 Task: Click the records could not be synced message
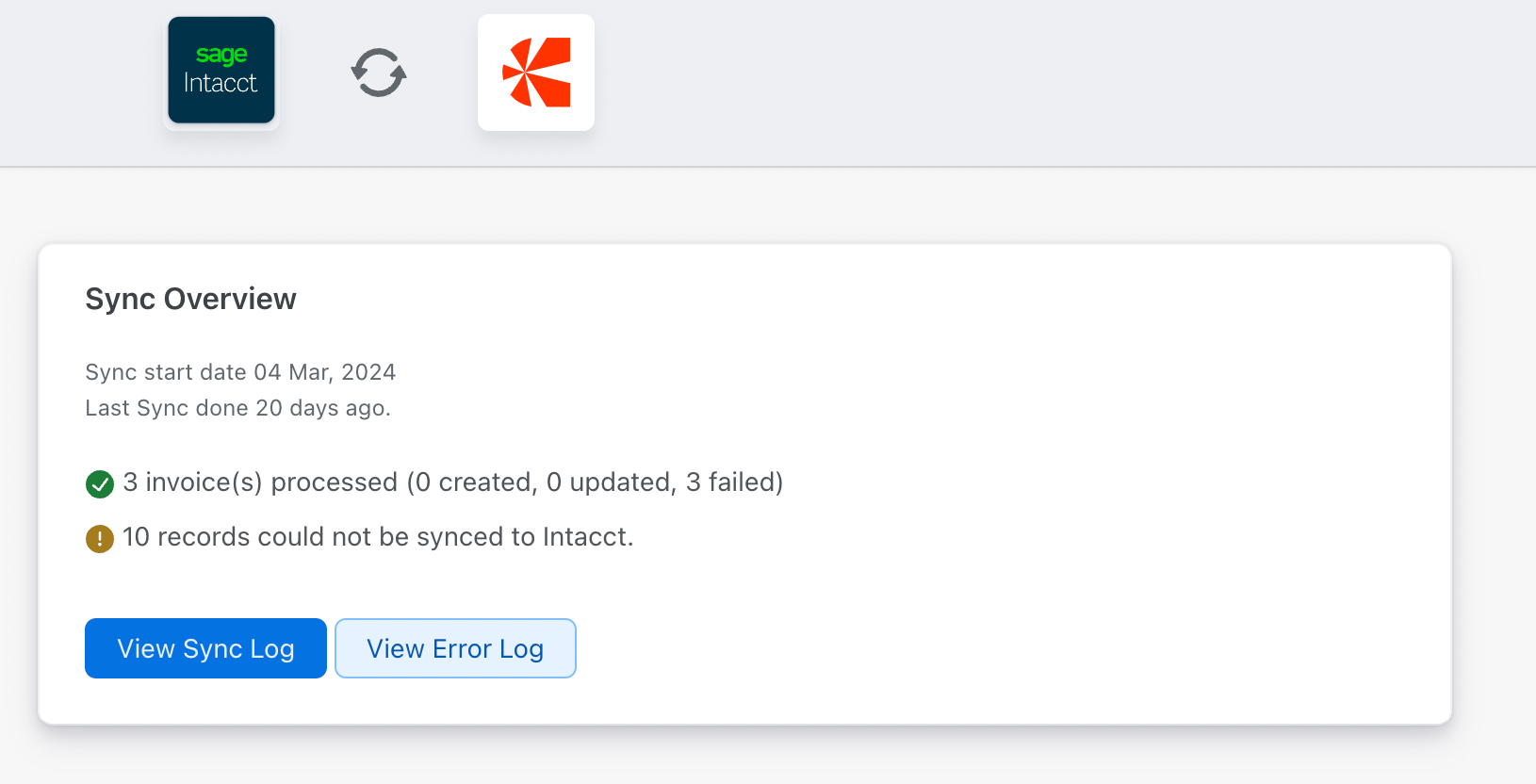click(x=378, y=537)
